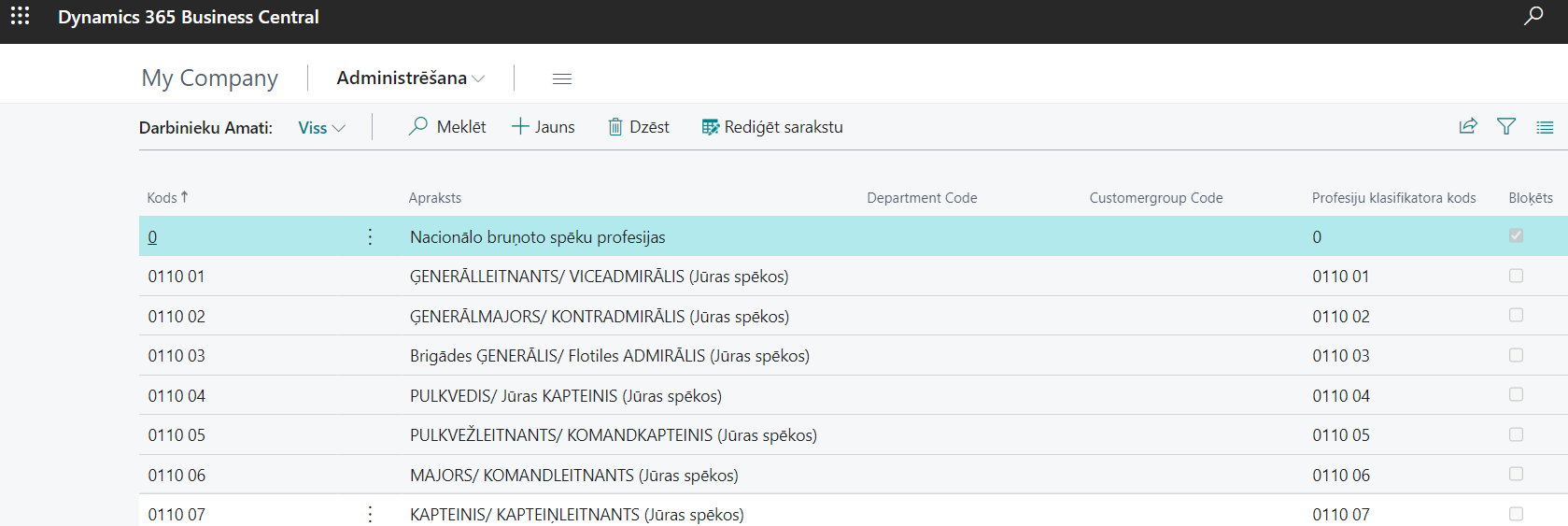Click the Meklēt search icon
This screenshot has height=526, width=1568.
(x=418, y=126)
